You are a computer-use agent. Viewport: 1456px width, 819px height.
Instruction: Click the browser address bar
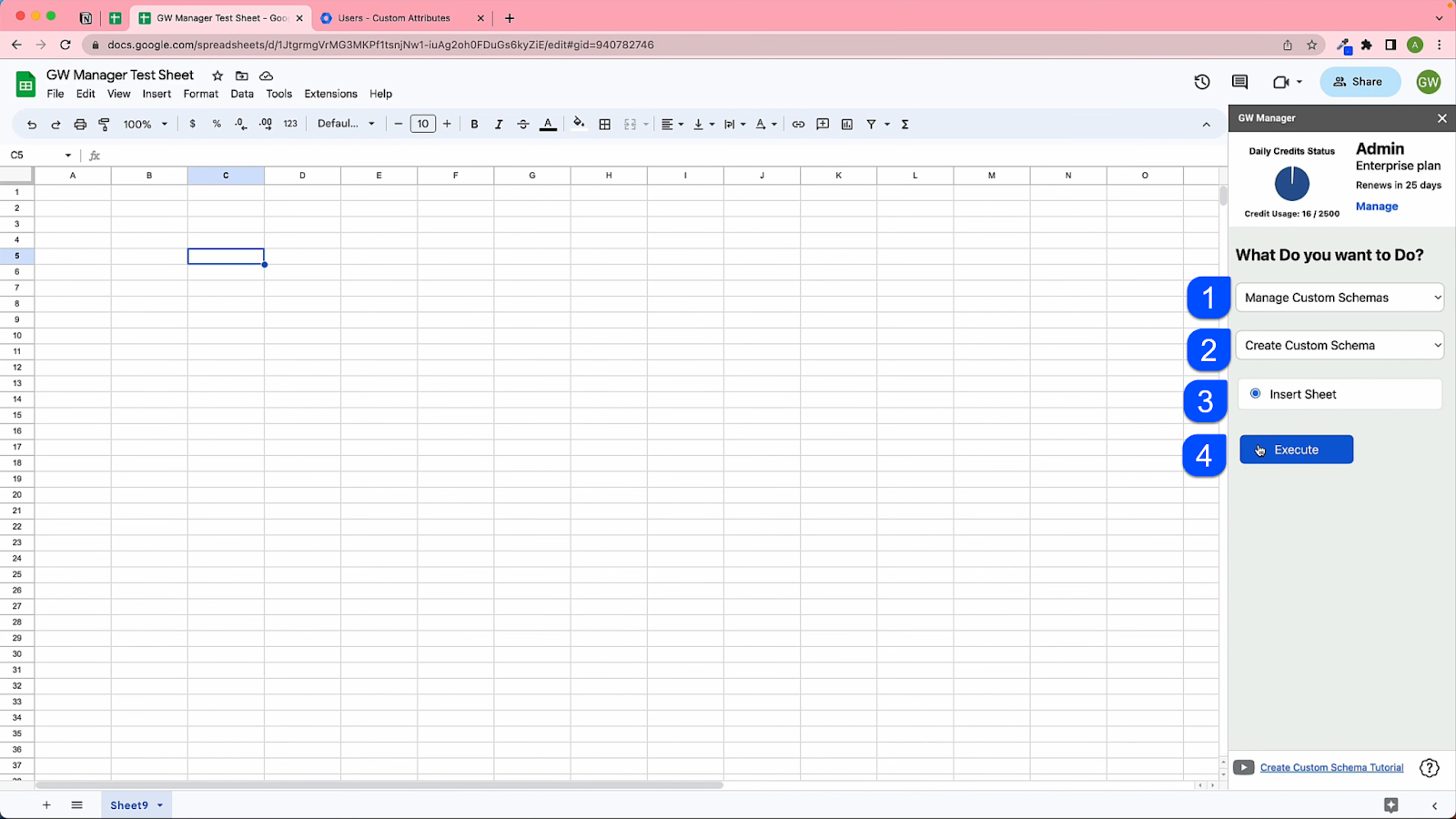pos(682,45)
